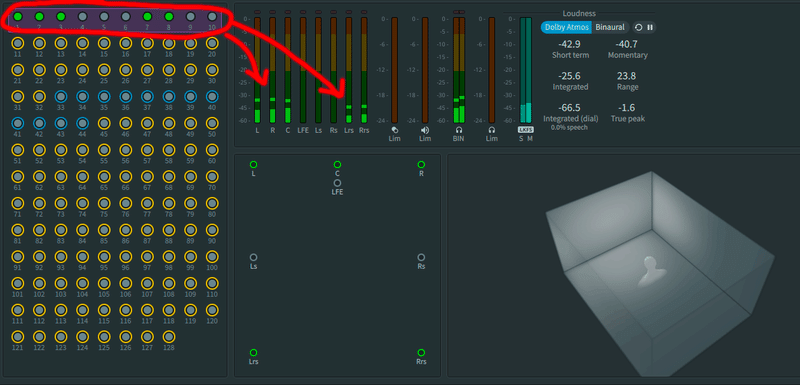Viewport: 800px width, 385px height.
Task: Click the LFE channel level meter
Action: [x=303, y=70]
